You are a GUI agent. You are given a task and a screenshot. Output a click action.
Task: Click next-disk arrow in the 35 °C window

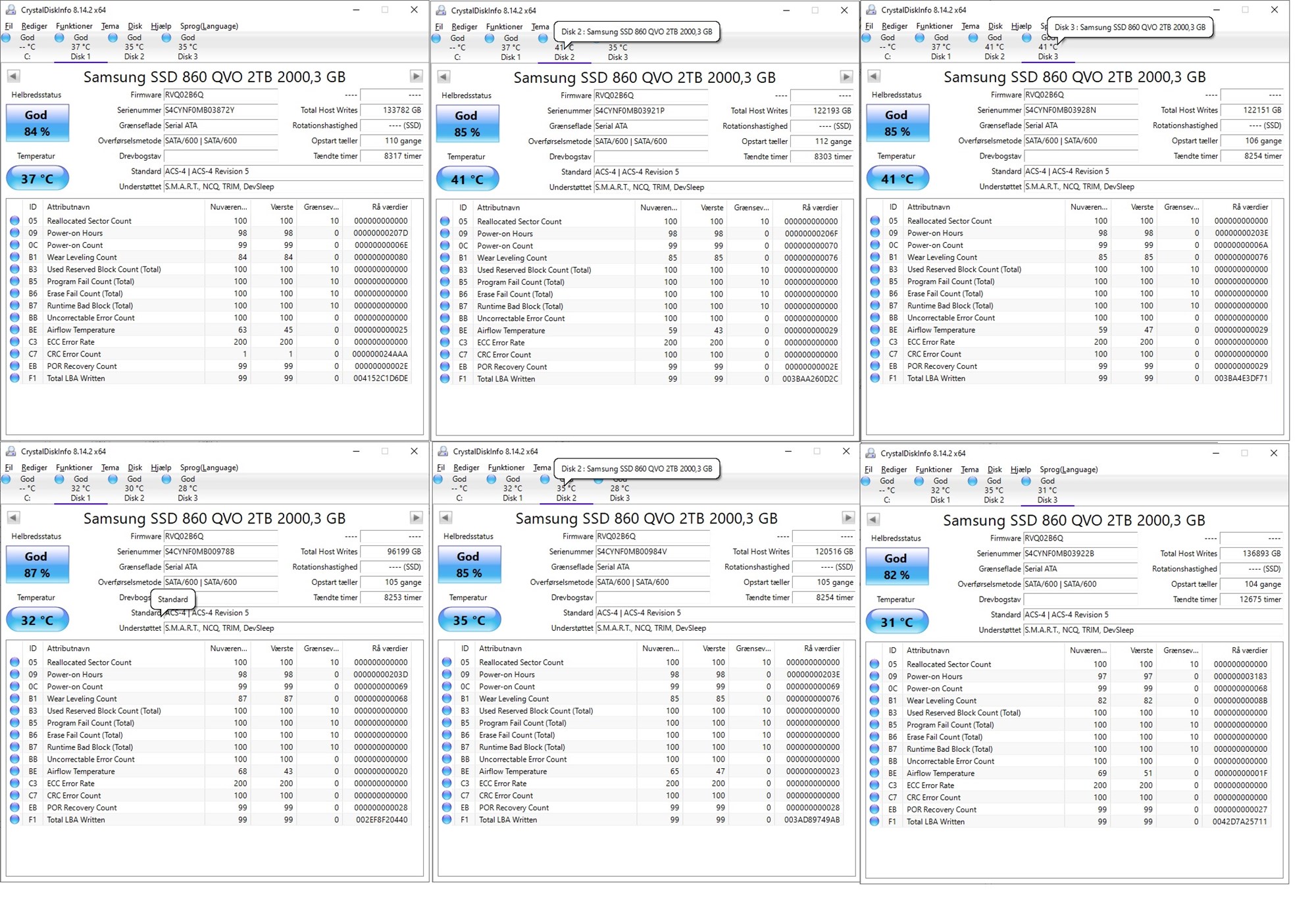click(848, 518)
